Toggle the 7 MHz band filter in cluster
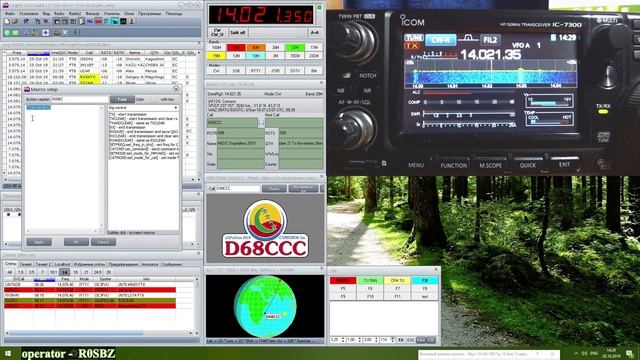This screenshot has width=640, height=360. [x=42, y=272]
